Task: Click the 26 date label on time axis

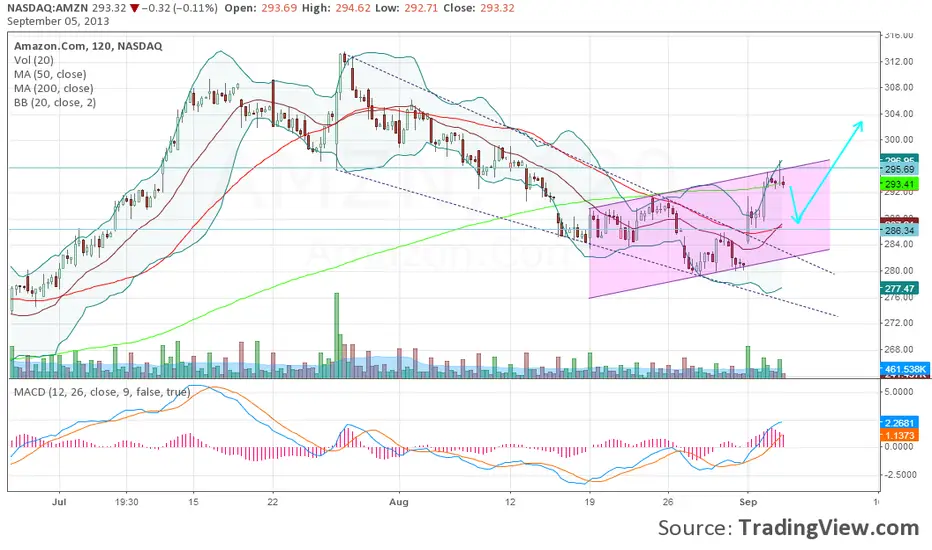Action: (668, 502)
